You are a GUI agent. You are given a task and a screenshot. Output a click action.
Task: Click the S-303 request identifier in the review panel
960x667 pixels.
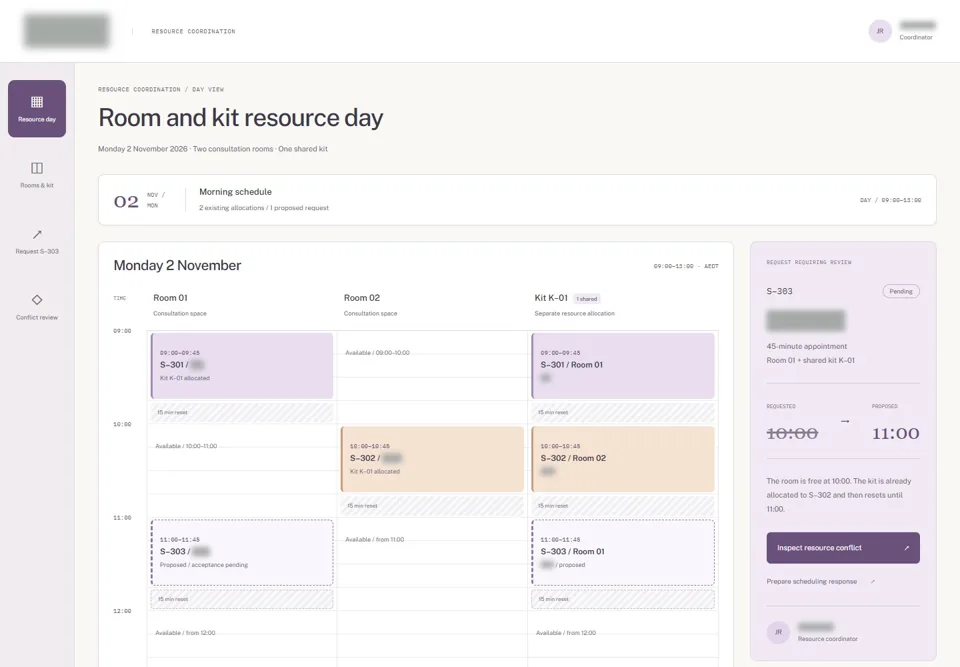pyautogui.click(x=779, y=292)
